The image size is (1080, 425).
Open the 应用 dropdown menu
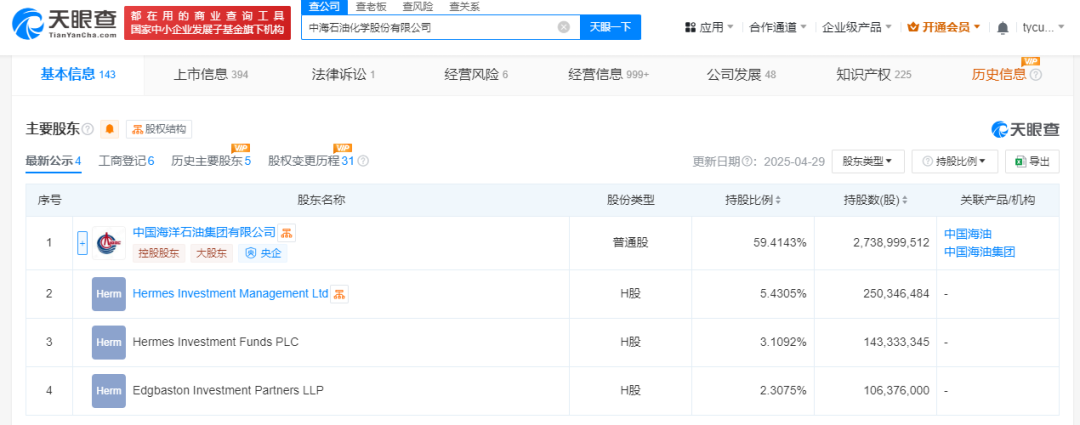(x=709, y=28)
